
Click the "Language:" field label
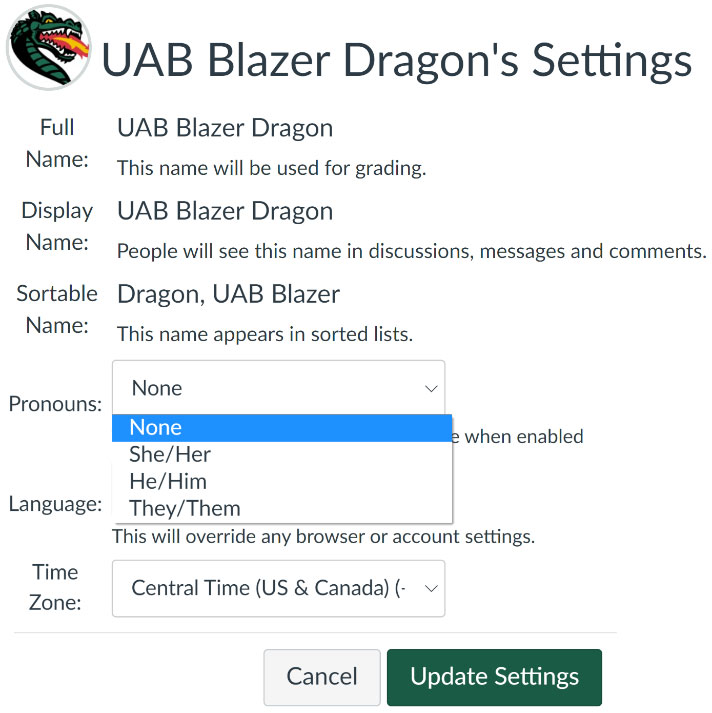click(x=55, y=504)
